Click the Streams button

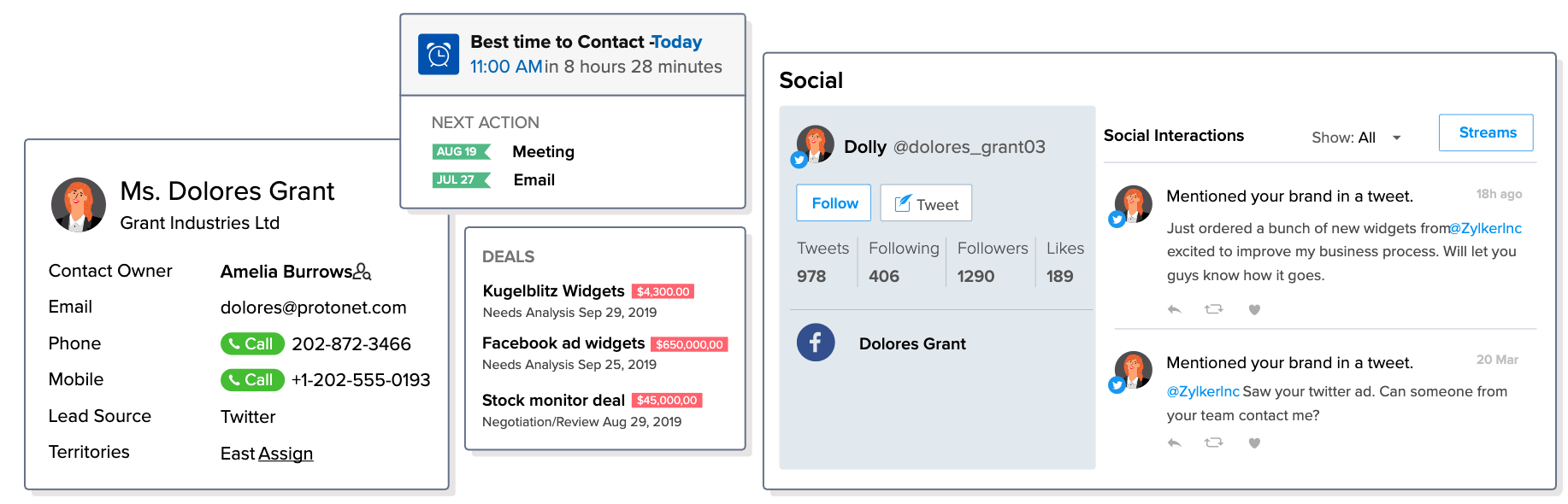1486,132
